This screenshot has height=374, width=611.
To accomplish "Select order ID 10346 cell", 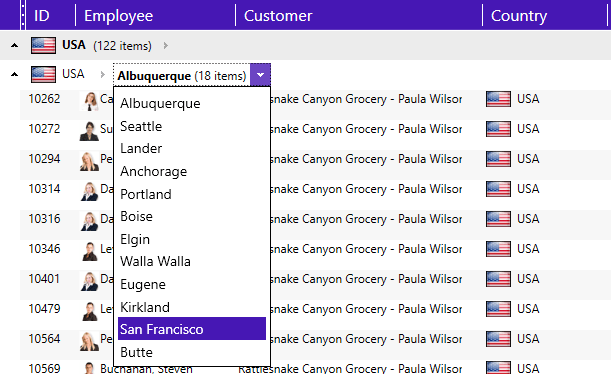I will point(44,249).
